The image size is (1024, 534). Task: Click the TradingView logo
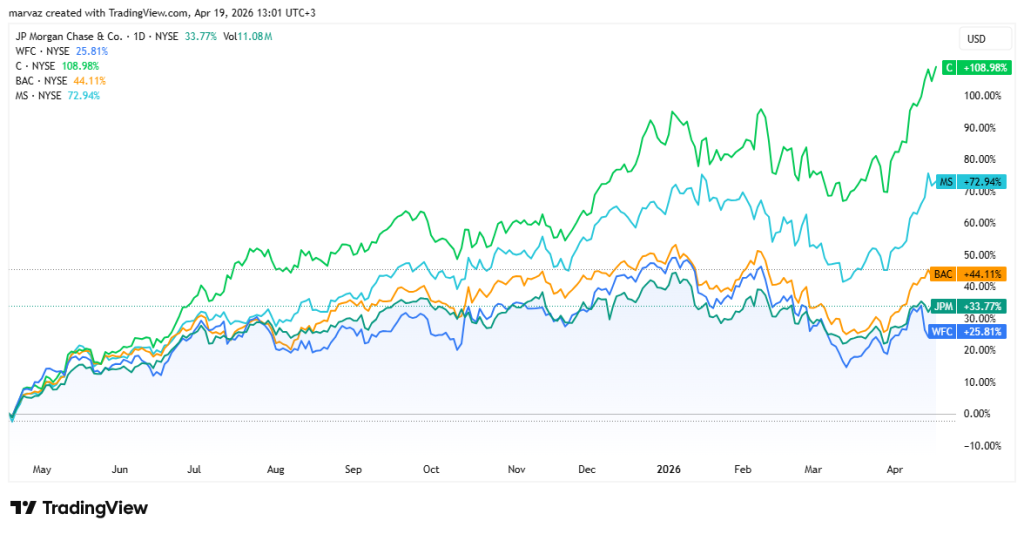click(79, 508)
